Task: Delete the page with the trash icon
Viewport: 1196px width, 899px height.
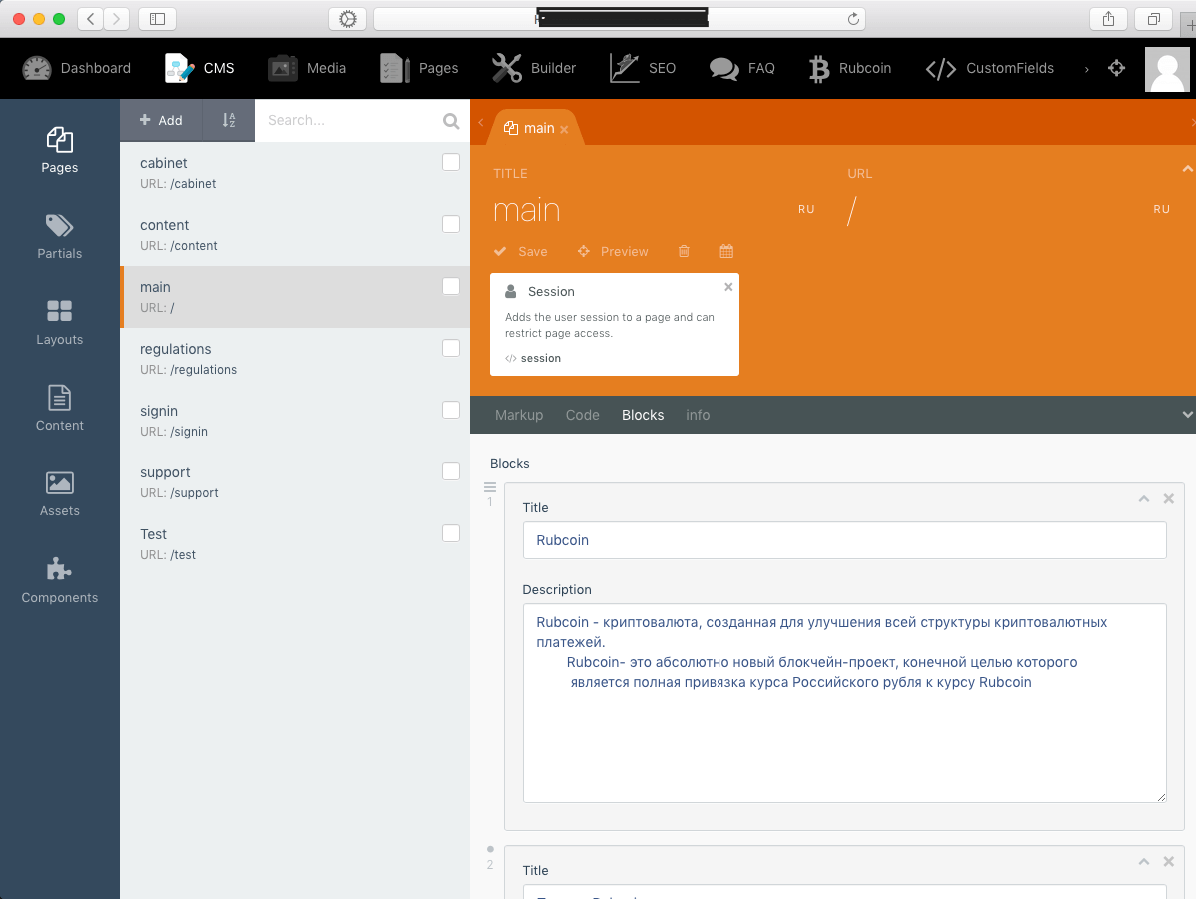Action: pyautogui.click(x=684, y=252)
